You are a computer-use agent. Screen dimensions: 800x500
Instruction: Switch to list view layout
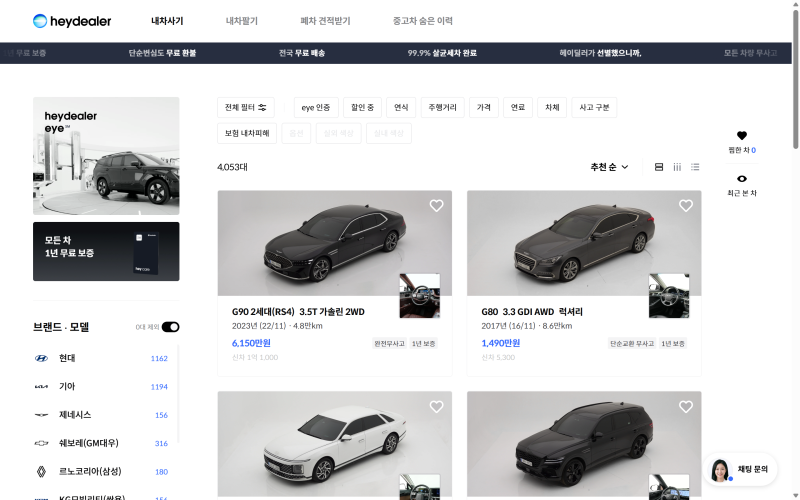[695, 167]
